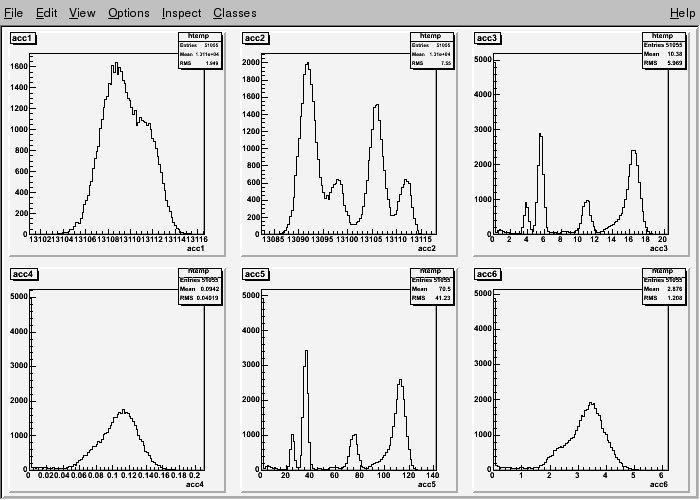
Task: Click the RMS 41.23 value in acc5 stats
Action: [442, 298]
